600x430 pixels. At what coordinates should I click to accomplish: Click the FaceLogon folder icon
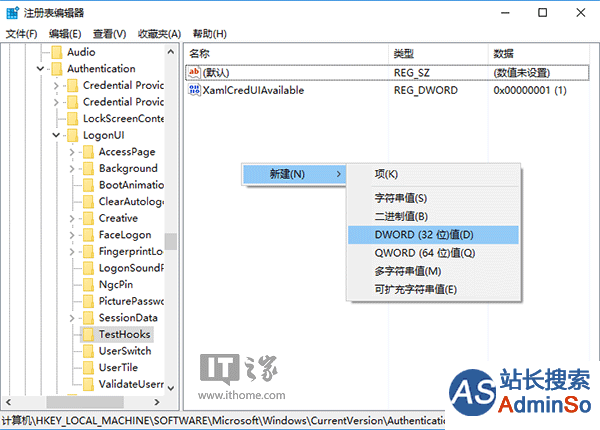(x=88, y=235)
